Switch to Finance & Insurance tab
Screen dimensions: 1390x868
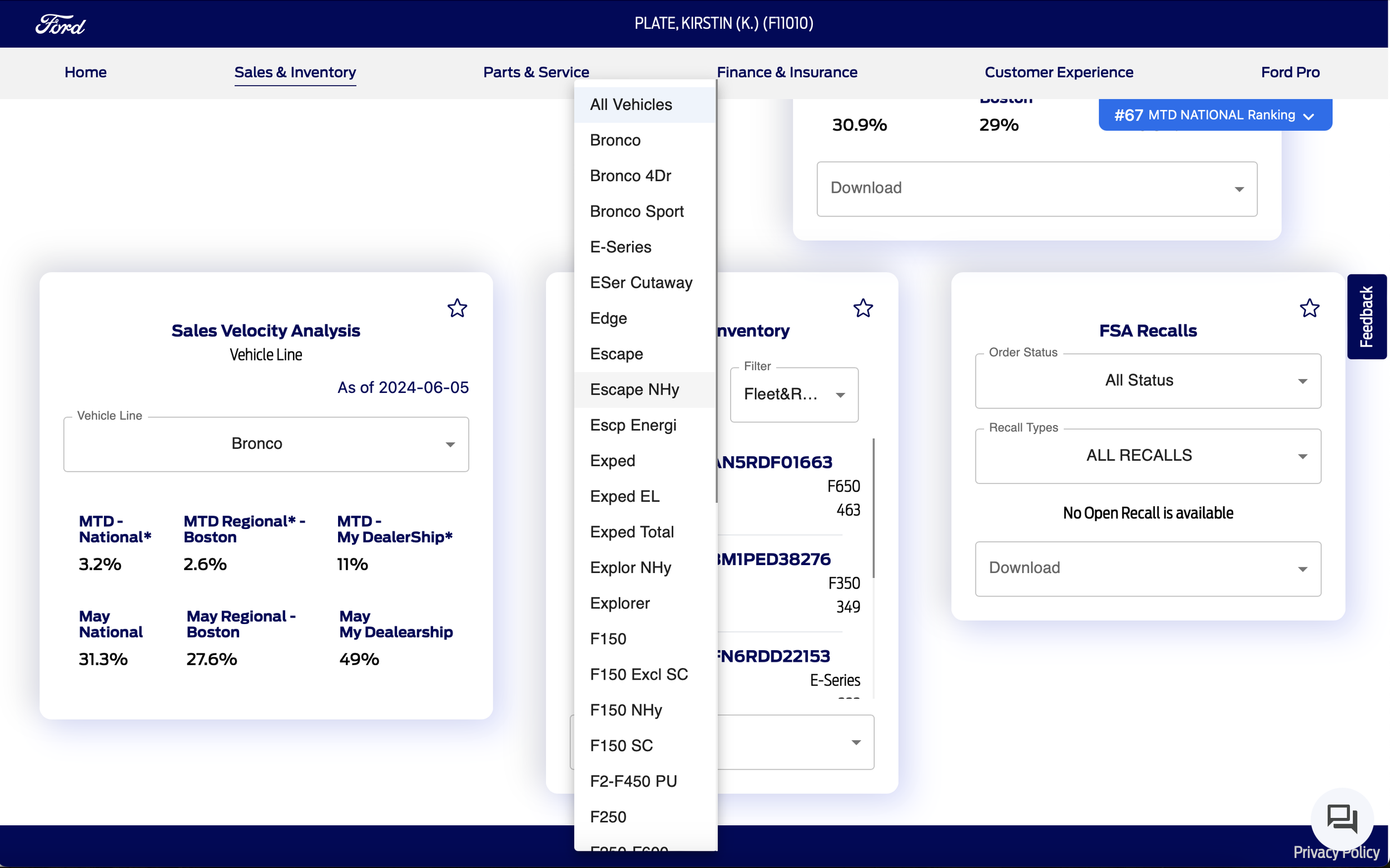pos(786,72)
